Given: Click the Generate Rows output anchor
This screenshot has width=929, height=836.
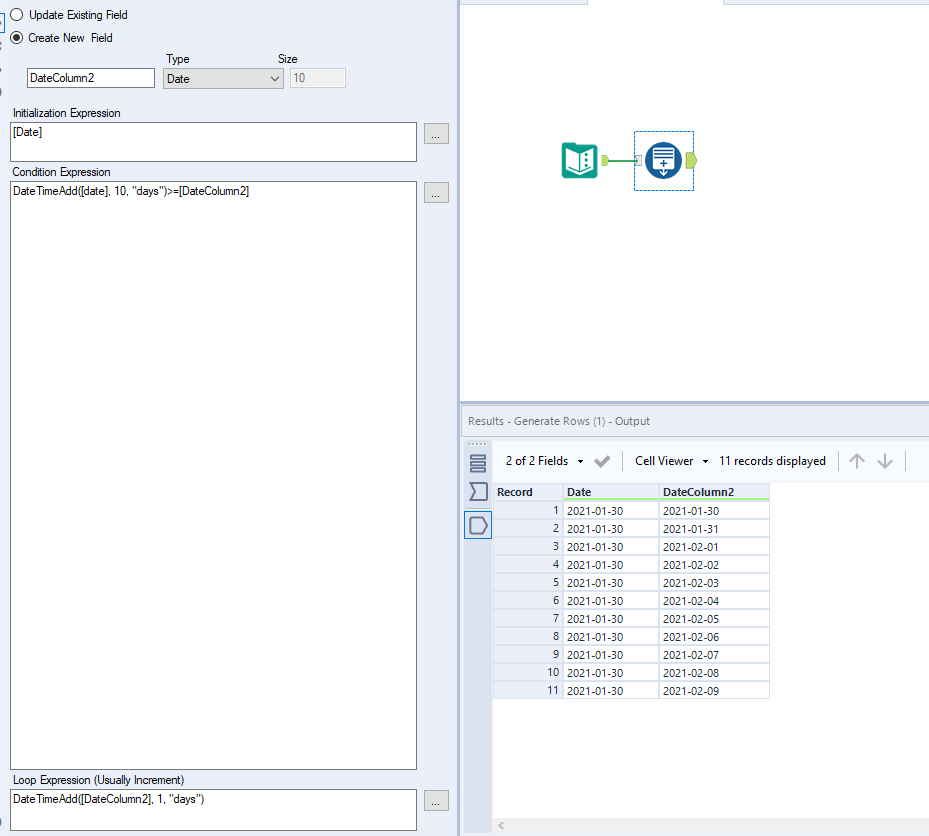Looking at the screenshot, I should [691, 161].
